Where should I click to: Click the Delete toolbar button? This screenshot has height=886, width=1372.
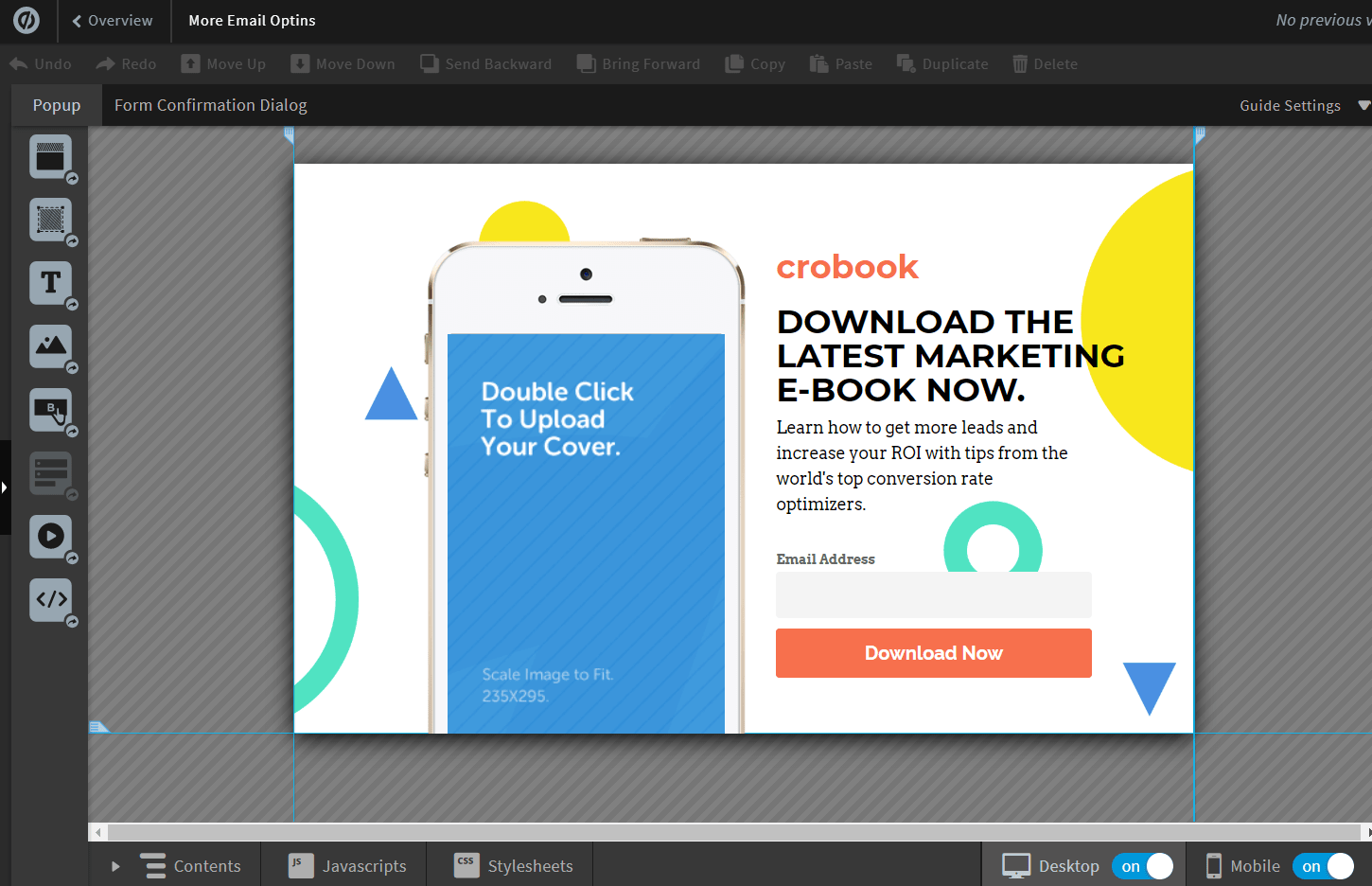coord(1046,63)
